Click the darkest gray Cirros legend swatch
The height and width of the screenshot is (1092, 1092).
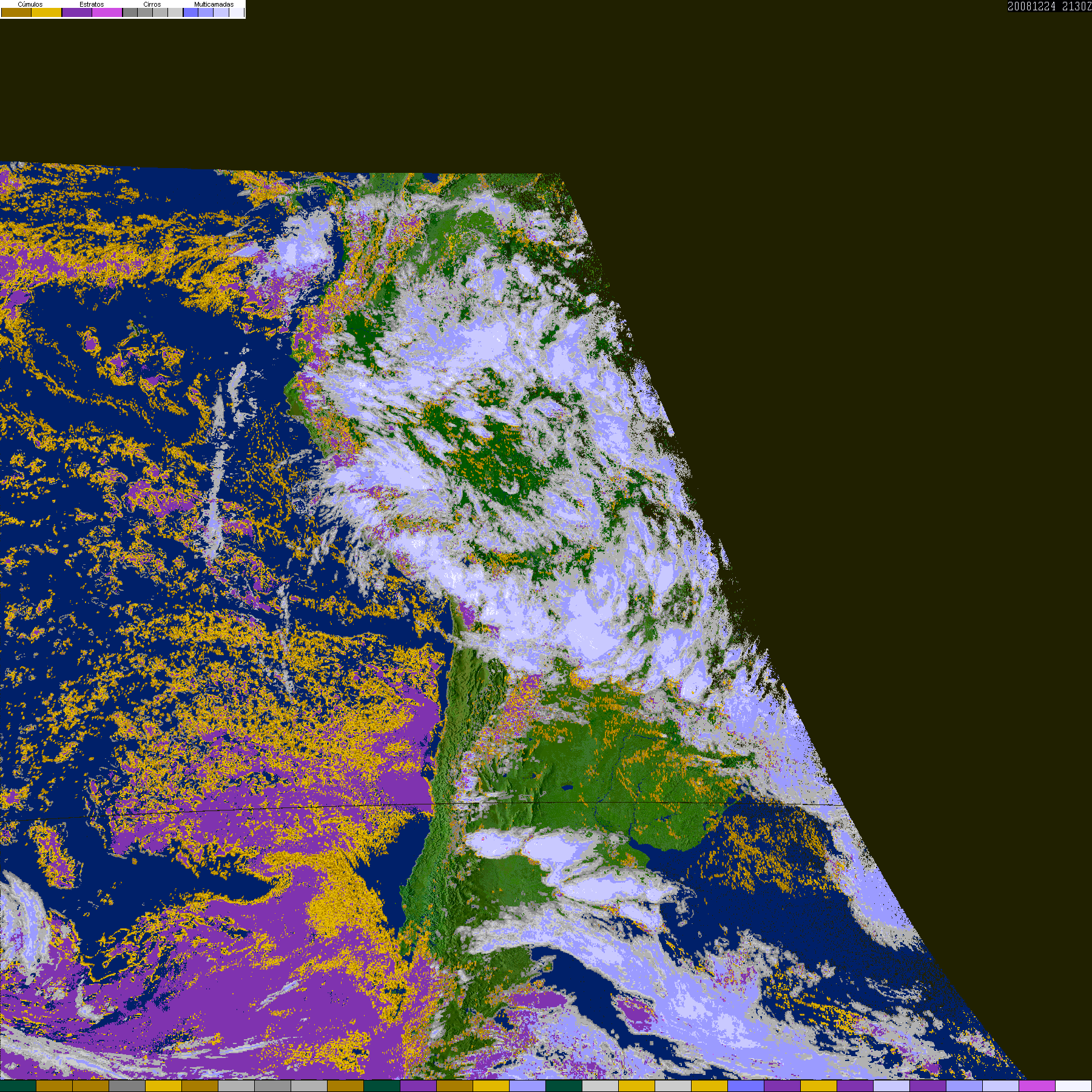click(130, 13)
